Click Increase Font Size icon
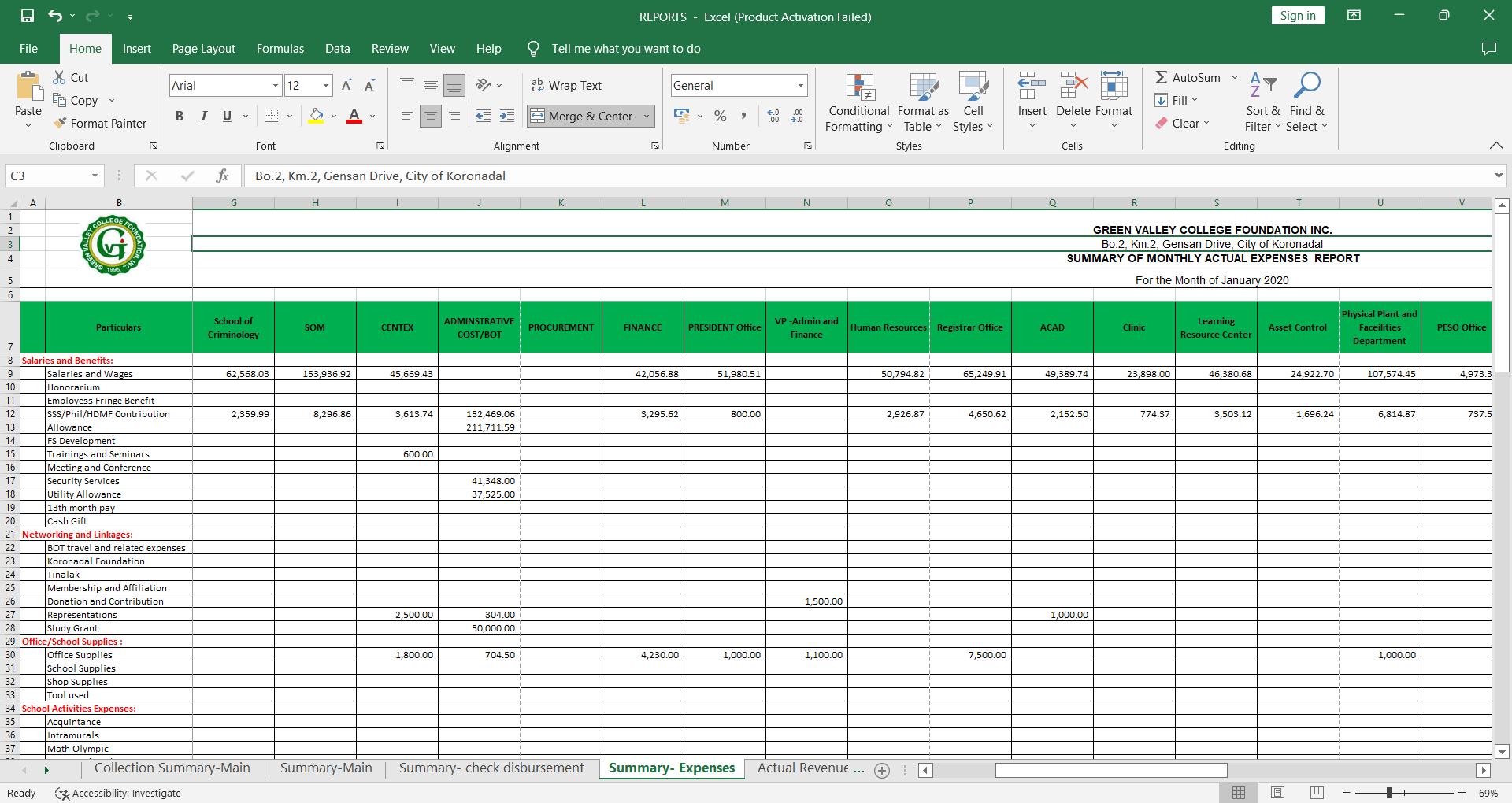The image size is (1512, 803). [x=346, y=85]
